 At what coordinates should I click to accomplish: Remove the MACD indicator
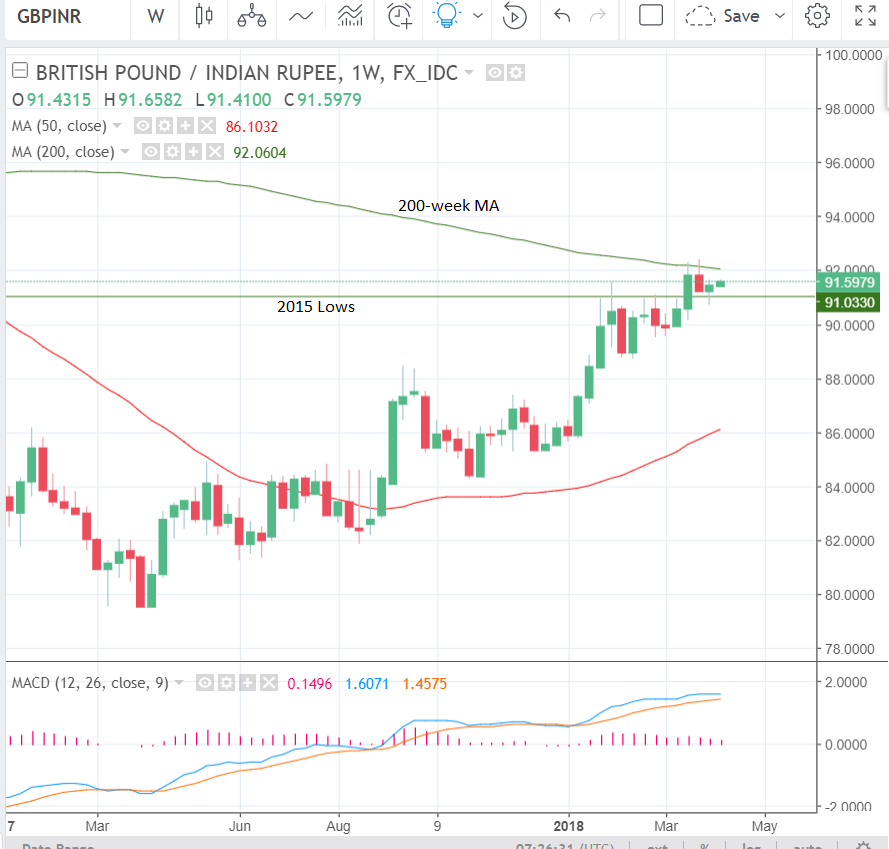tap(269, 683)
